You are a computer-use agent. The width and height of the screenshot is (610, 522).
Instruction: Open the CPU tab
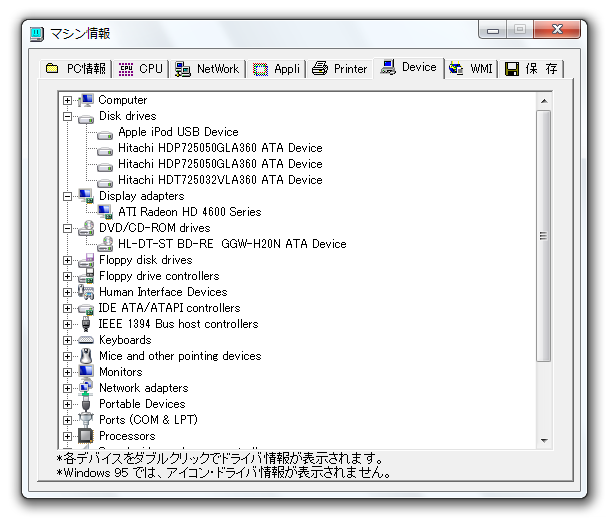(140, 69)
